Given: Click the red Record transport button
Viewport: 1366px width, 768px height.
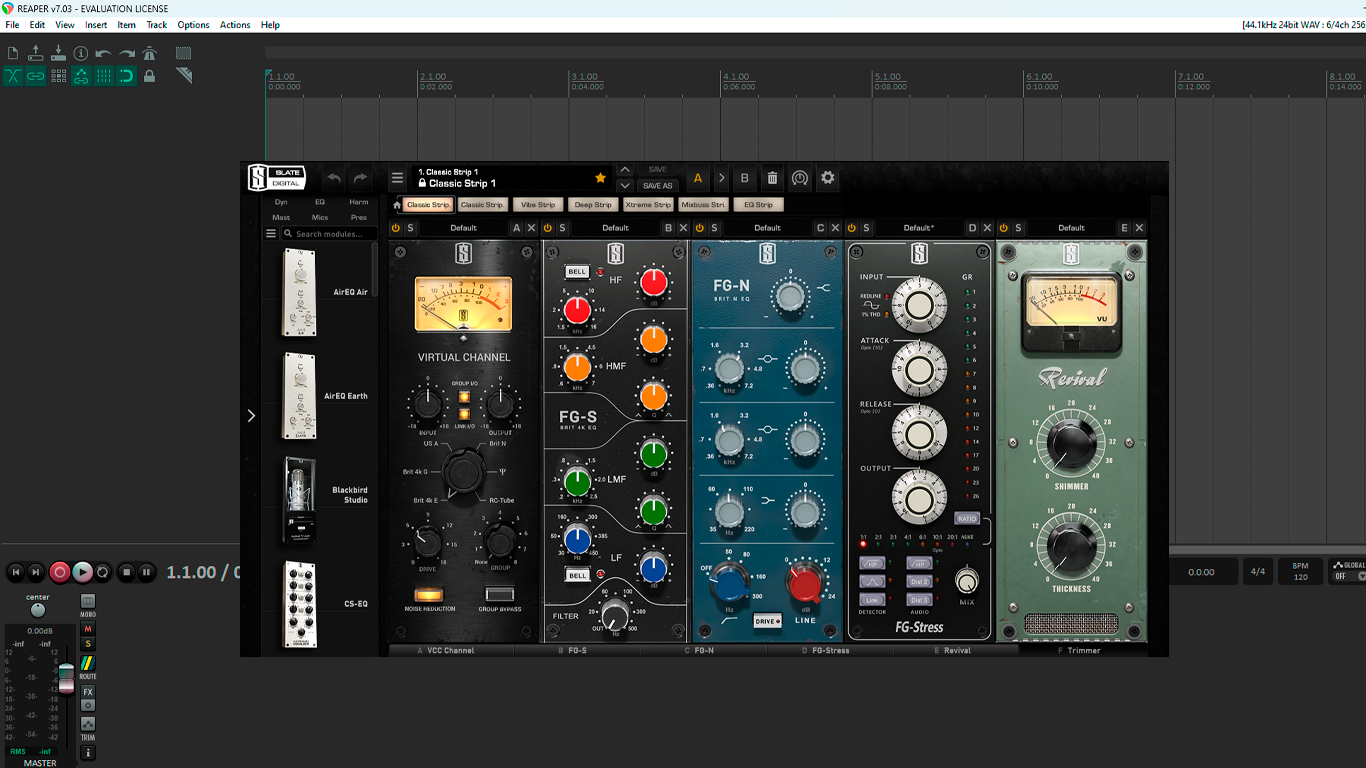Looking at the screenshot, I should [60, 572].
